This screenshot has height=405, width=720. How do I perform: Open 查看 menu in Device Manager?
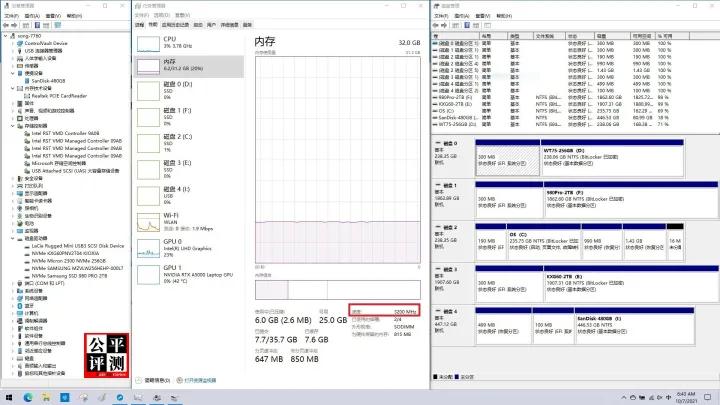(53, 16)
